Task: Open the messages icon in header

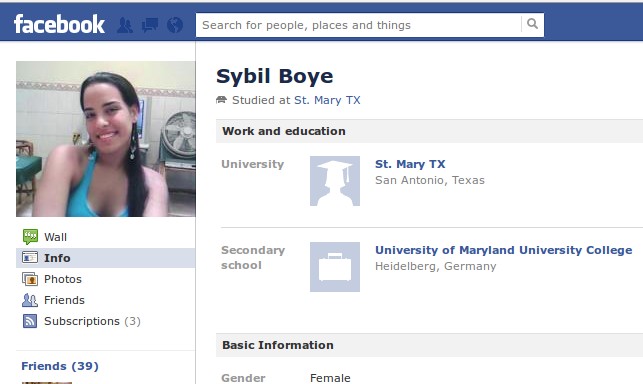Action: [150, 25]
